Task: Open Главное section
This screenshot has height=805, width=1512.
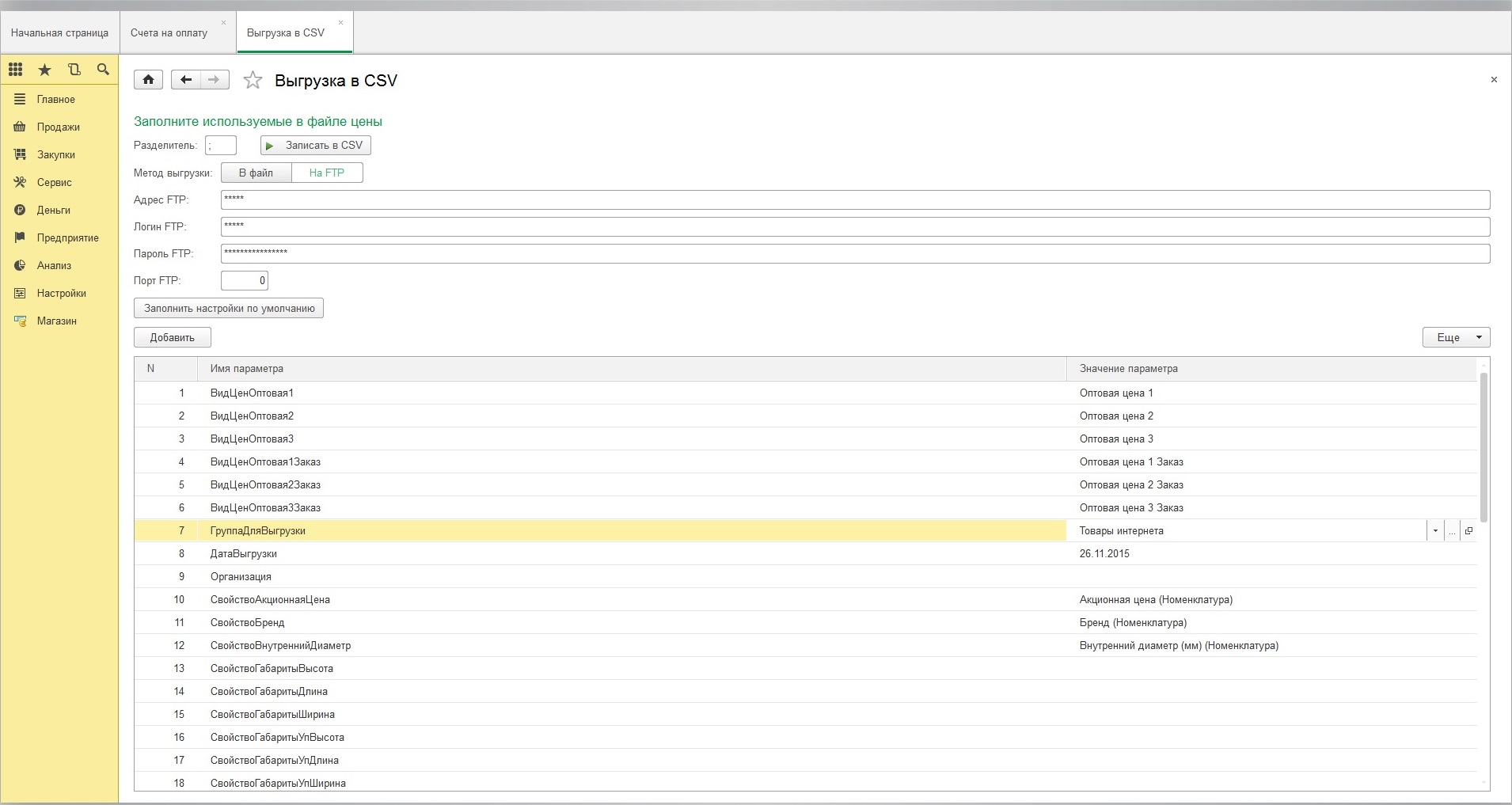Action: click(x=59, y=99)
